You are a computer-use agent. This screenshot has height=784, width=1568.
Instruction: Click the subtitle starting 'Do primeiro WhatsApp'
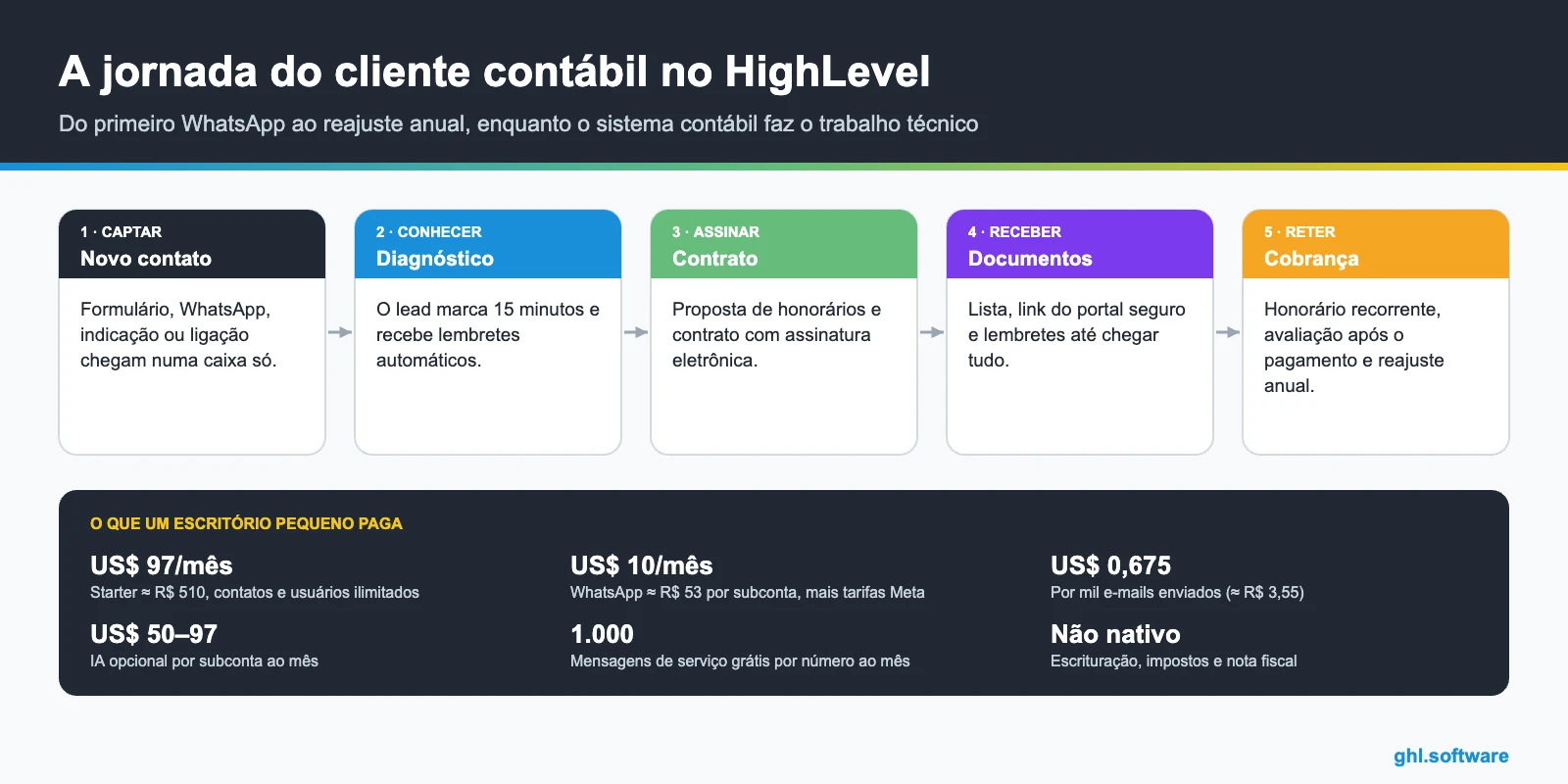coord(518,123)
